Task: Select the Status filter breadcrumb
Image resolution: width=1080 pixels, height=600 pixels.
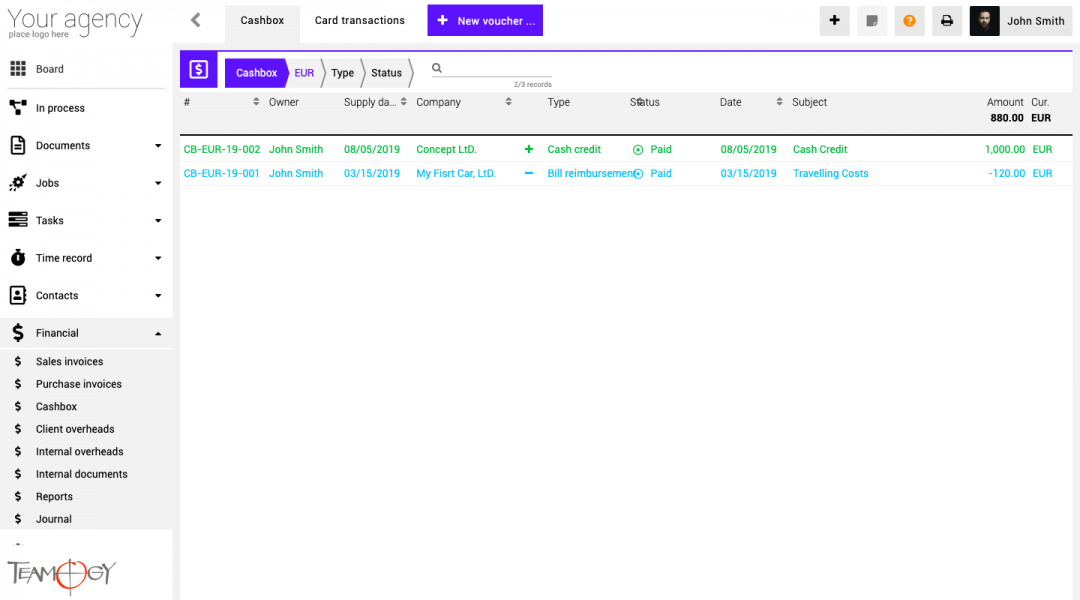Action: tap(386, 73)
